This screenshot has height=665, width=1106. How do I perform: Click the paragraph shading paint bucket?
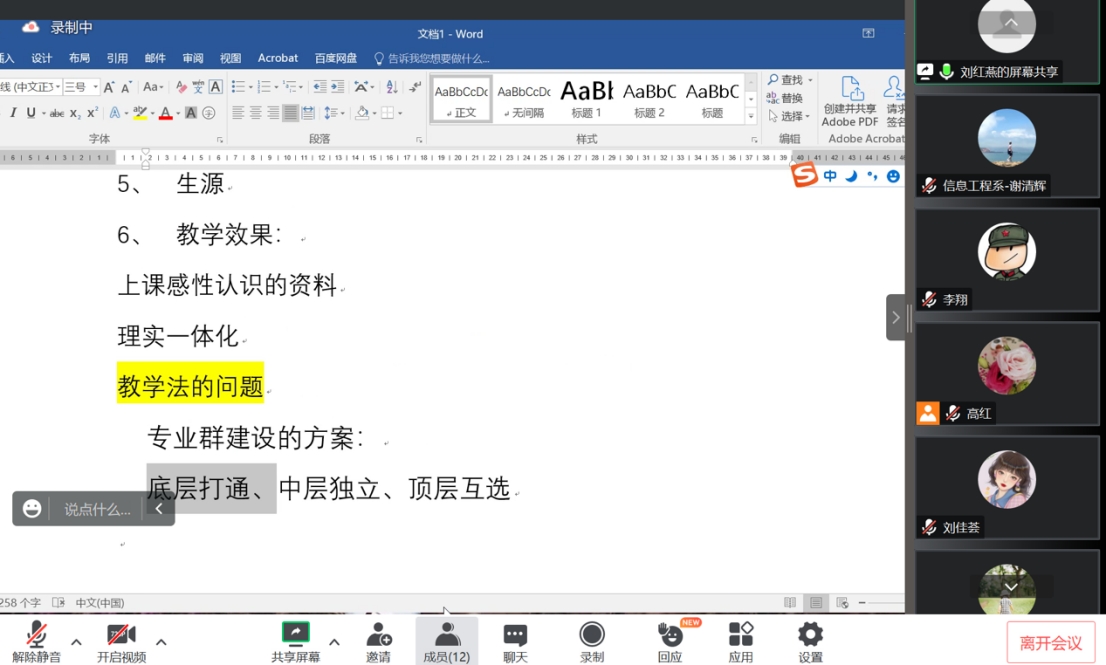point(362,113)
